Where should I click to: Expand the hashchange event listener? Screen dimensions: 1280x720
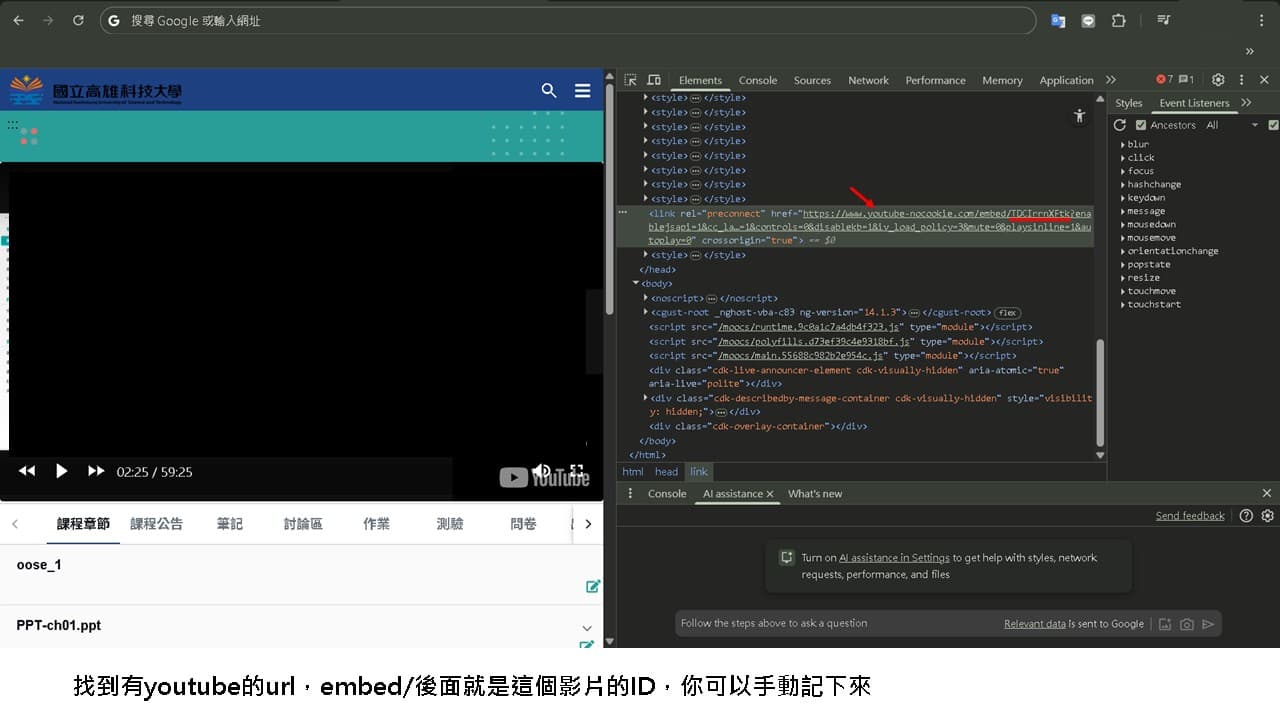pyautogui.click(x=1123, y=185)
